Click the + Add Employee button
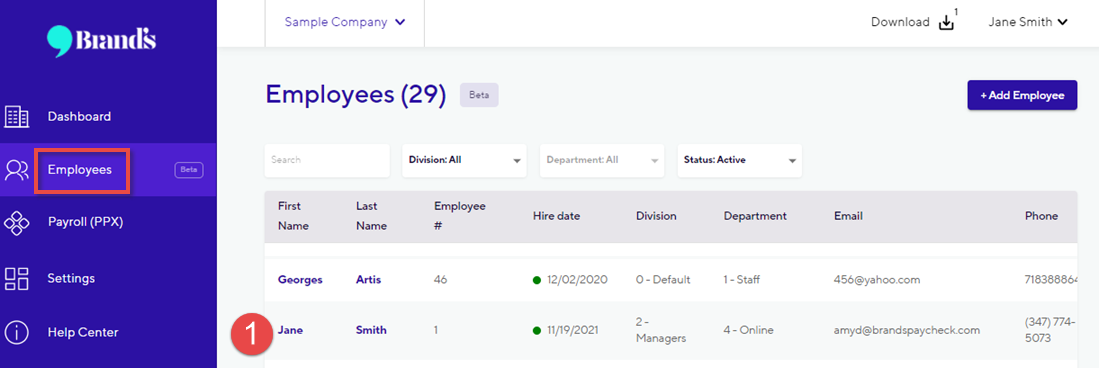Image resolution: width=1099 pixels, height=368 pixels. point(1022,95)
